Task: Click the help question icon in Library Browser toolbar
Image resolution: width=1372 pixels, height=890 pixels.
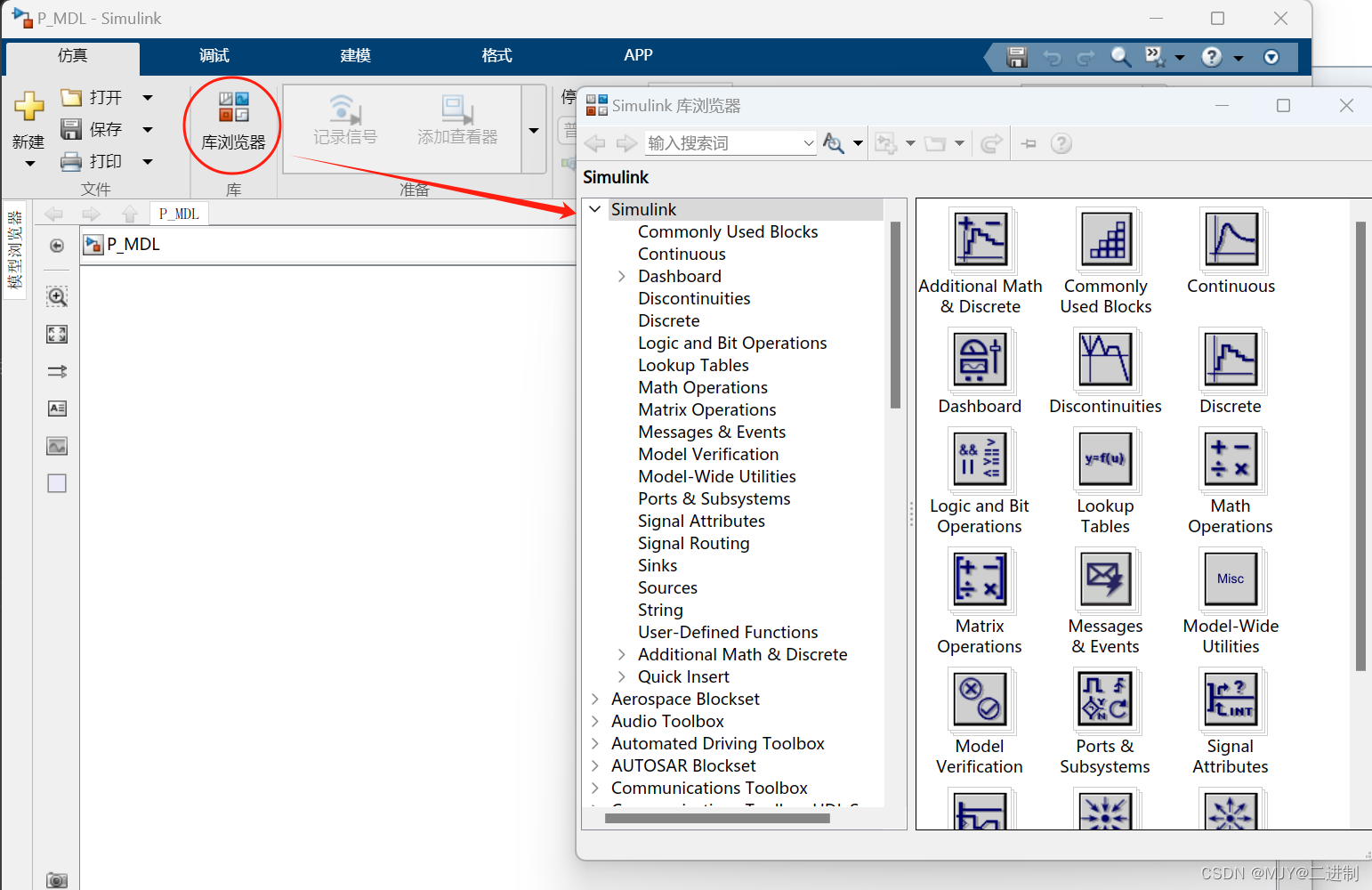Action: (1061, 143)
